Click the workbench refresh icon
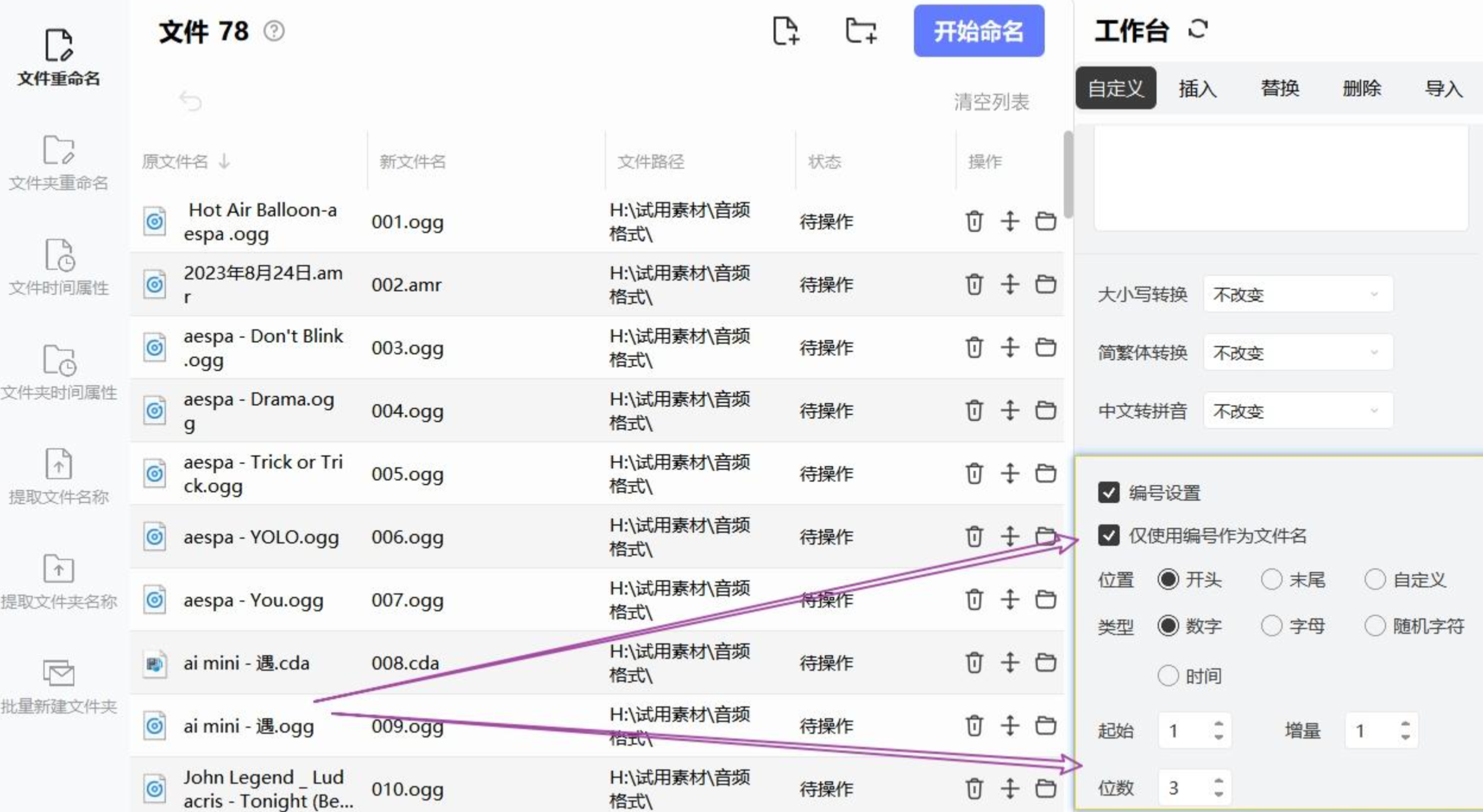 [1198, 29]
